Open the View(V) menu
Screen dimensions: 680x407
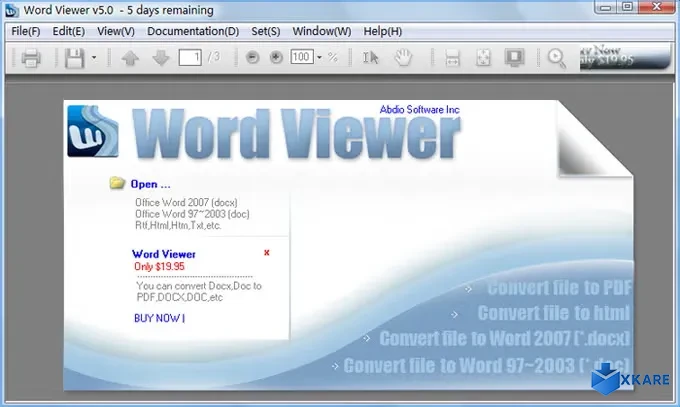pyautogui.click(x=116, y=31)
